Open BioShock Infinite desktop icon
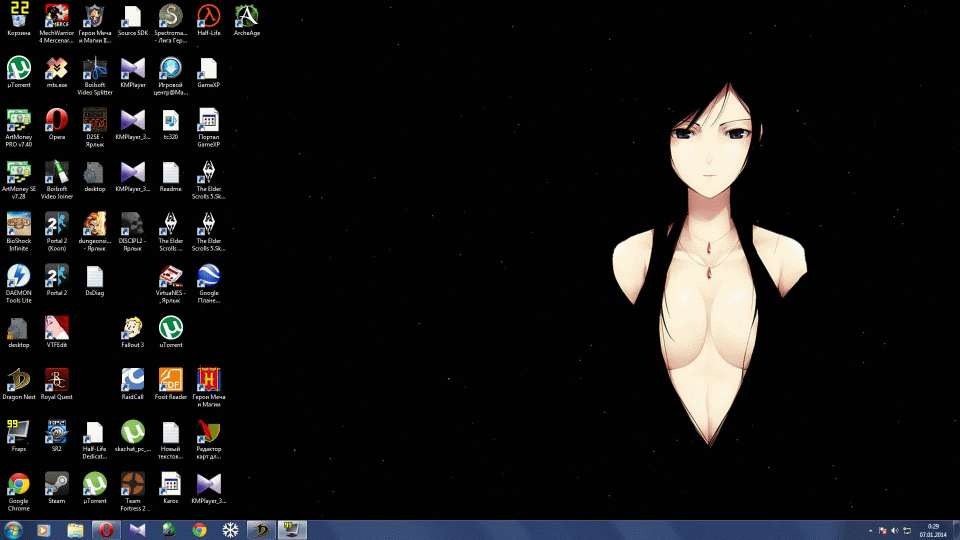 (x=18, y=223)
